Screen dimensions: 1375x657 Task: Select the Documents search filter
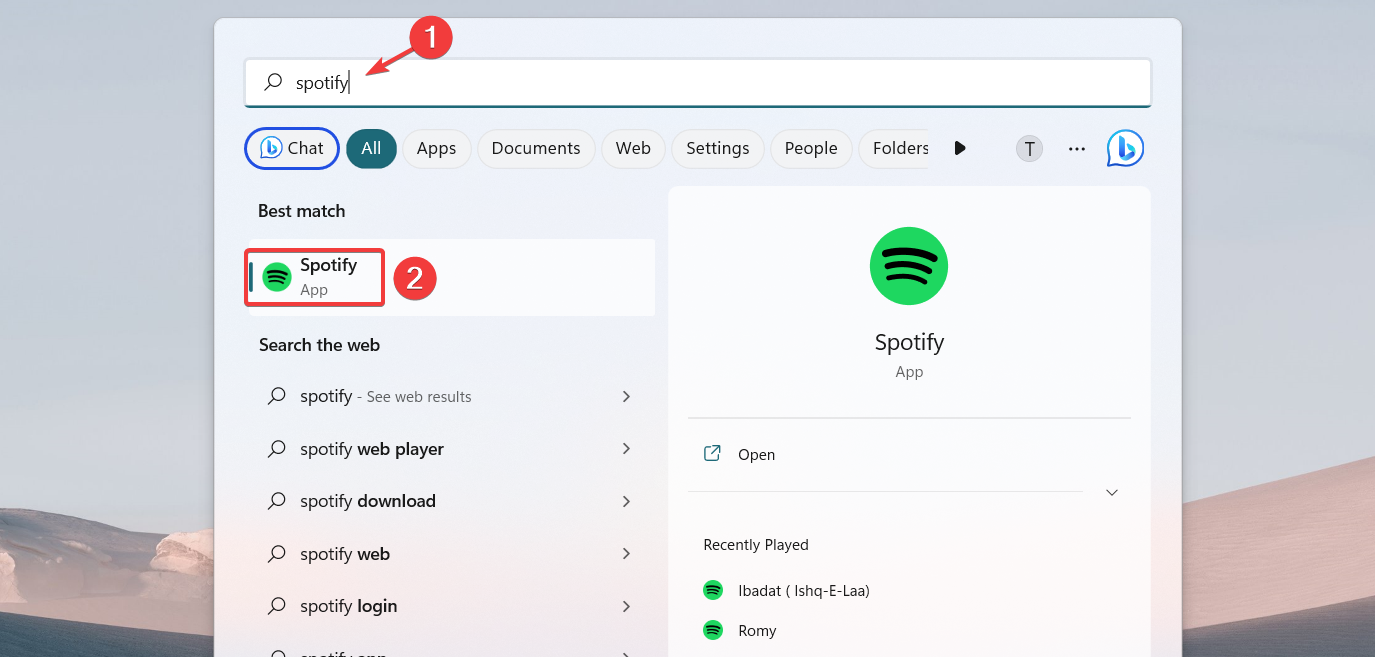click(x=536, y=148)
